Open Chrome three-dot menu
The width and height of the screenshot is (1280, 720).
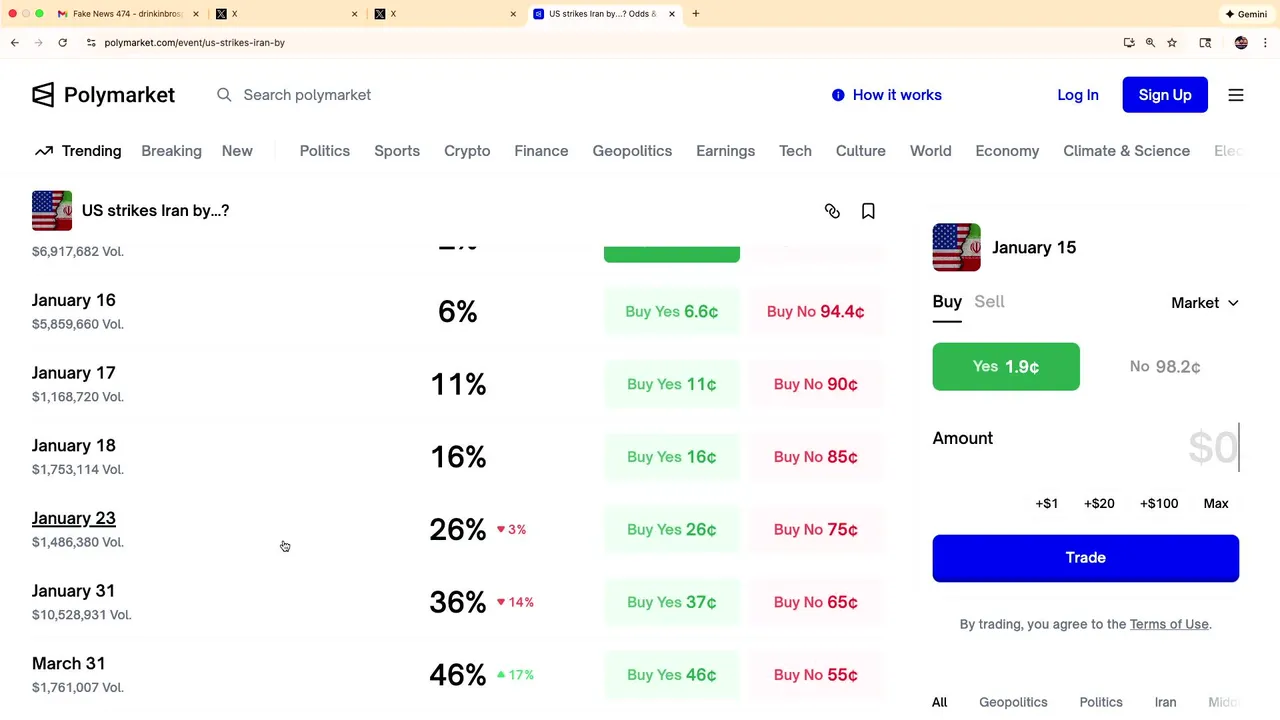click(1265, 43)
